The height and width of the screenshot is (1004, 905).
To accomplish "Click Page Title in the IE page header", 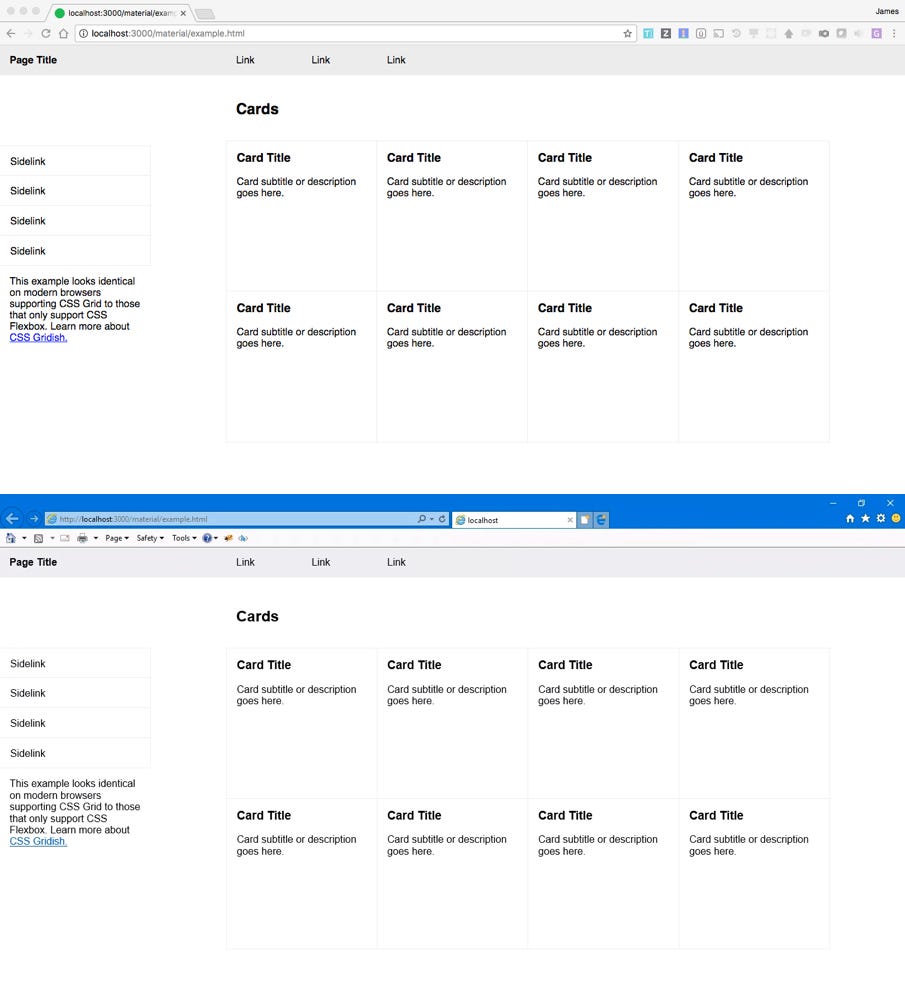I will click(33, 562).
